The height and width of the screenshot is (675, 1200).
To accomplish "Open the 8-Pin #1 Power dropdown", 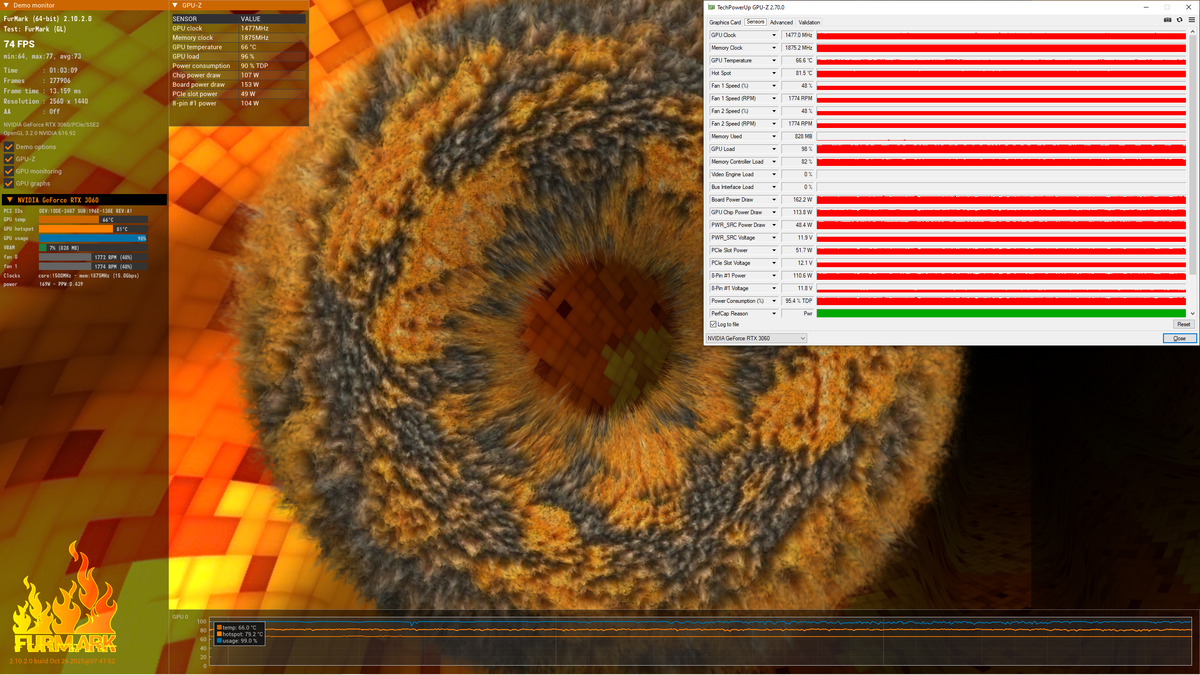I will tap(773, 276).
